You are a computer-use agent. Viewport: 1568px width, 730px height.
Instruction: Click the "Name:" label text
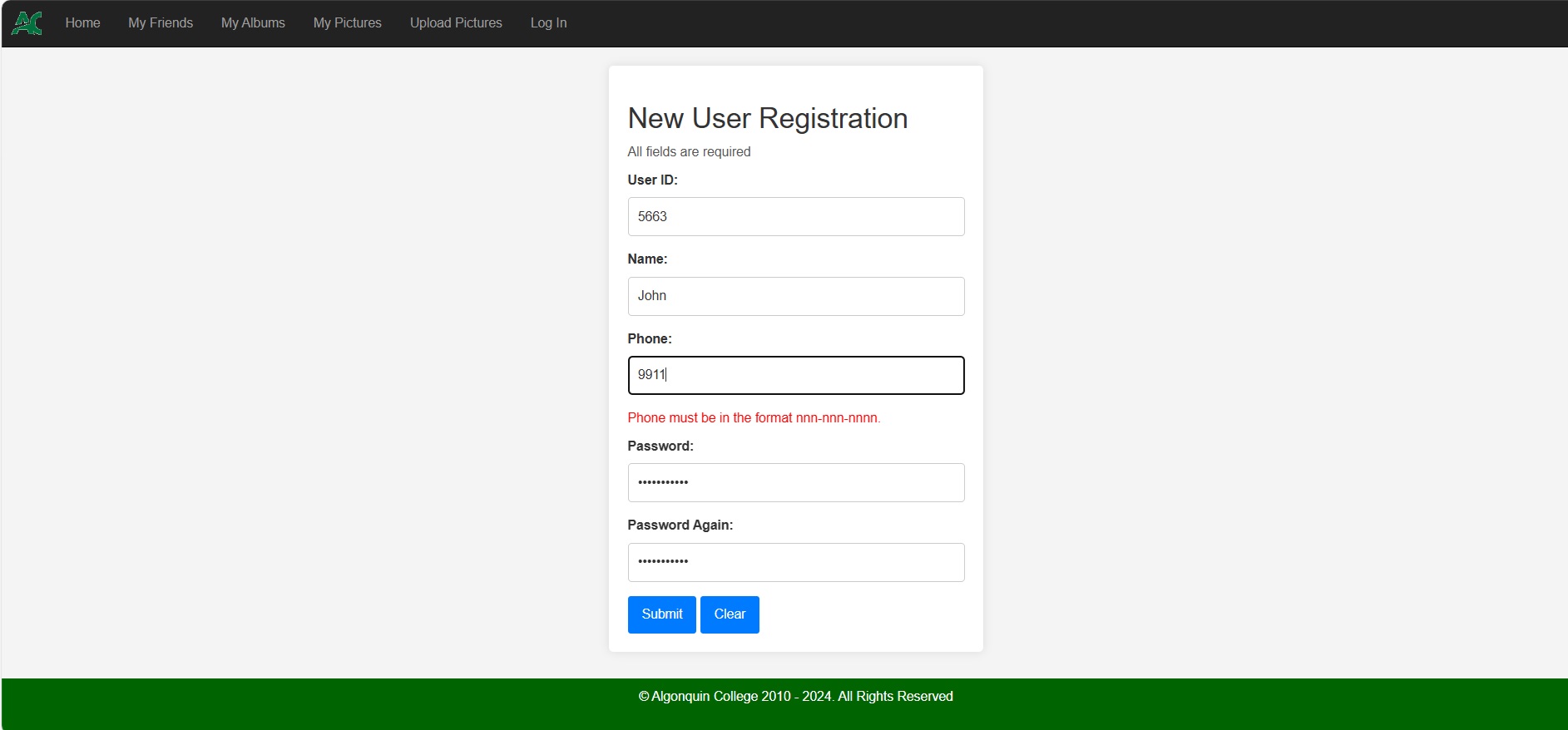(x=647, y=259)
